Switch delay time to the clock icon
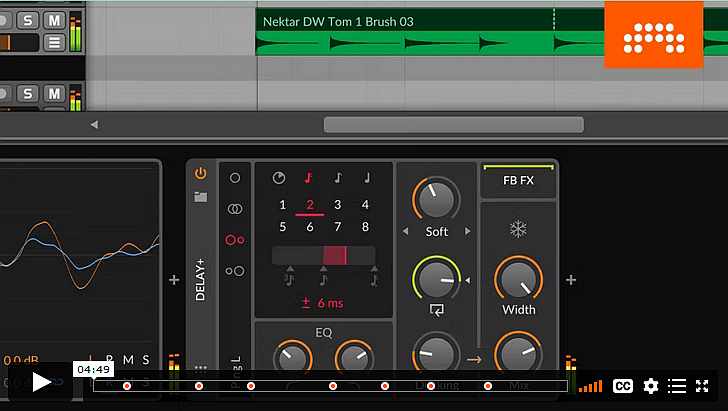 click(279, 178)
